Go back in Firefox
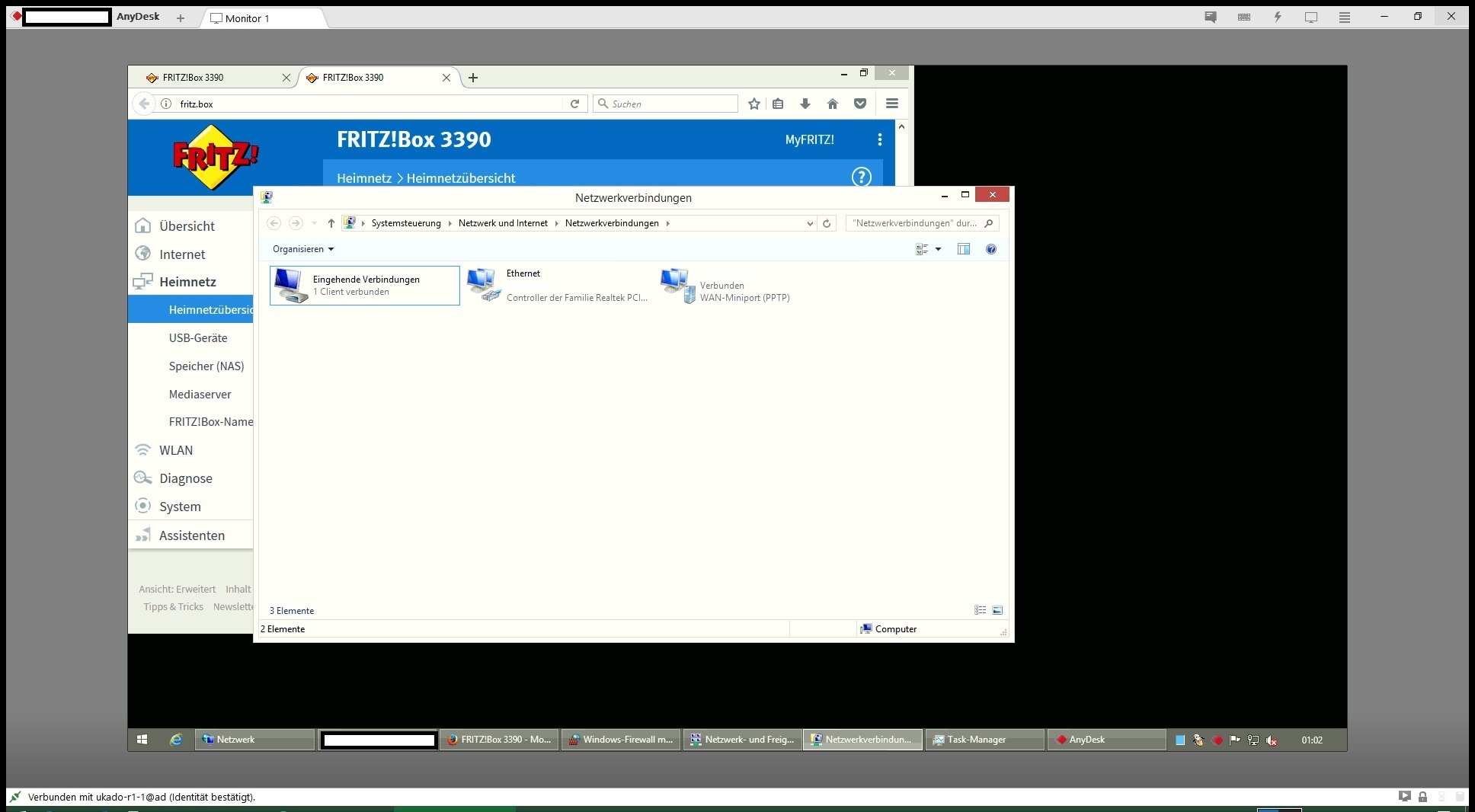The image size is (1475, 812). (144, 104)
